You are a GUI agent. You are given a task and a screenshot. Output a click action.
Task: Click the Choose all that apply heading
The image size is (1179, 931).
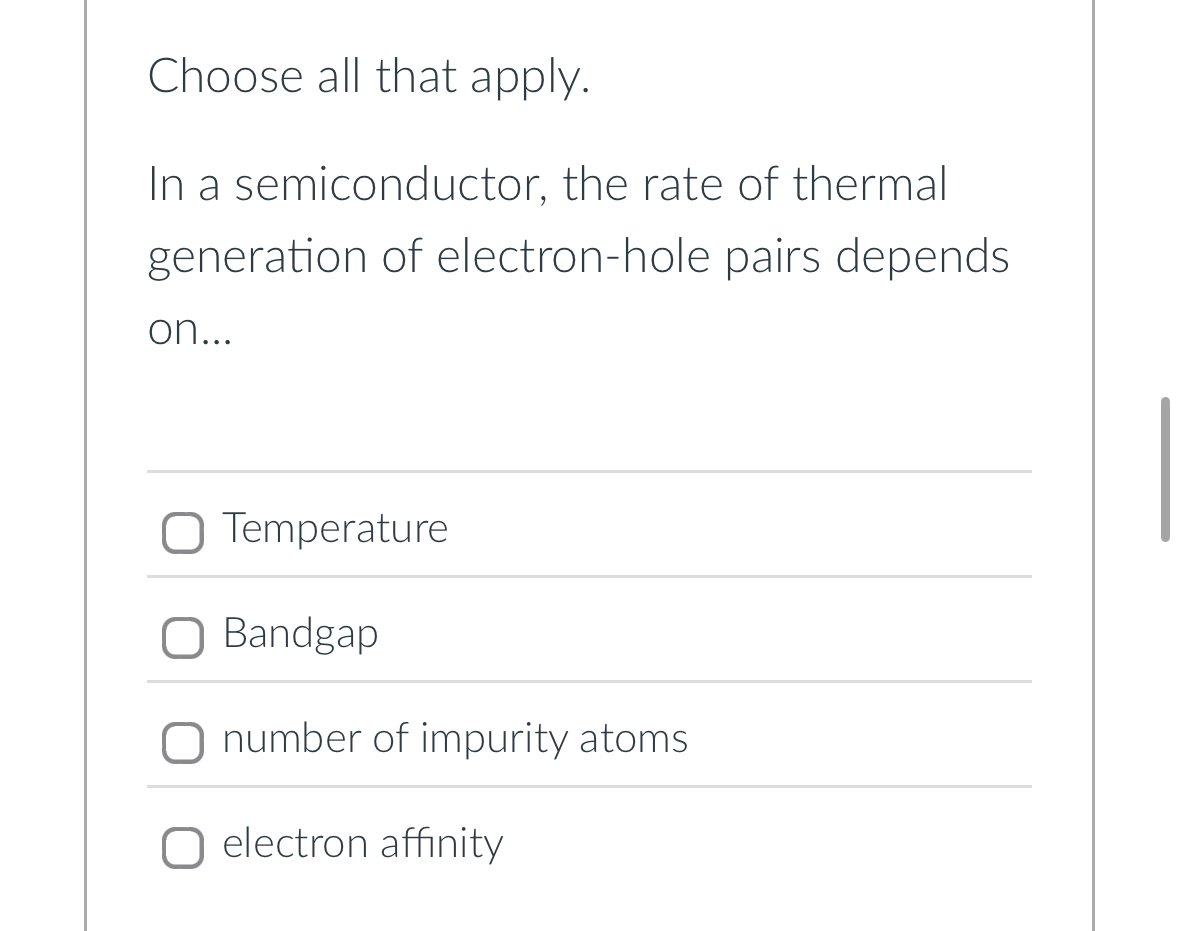(x=370, y=76)
